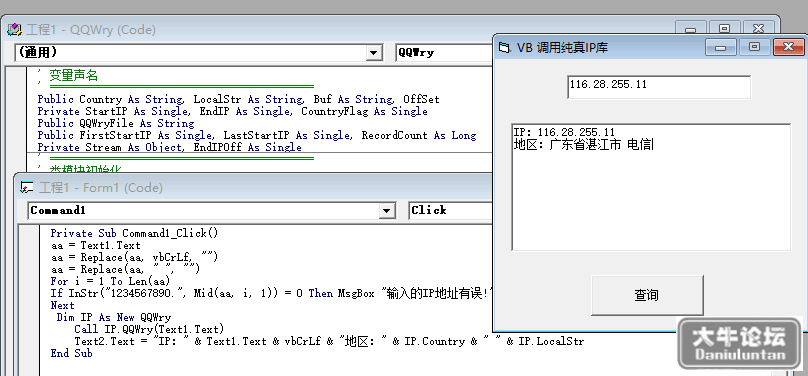Click 'Public Country As String' declaration line
Viewport: 808px width, 376px height.
[239, 99]
